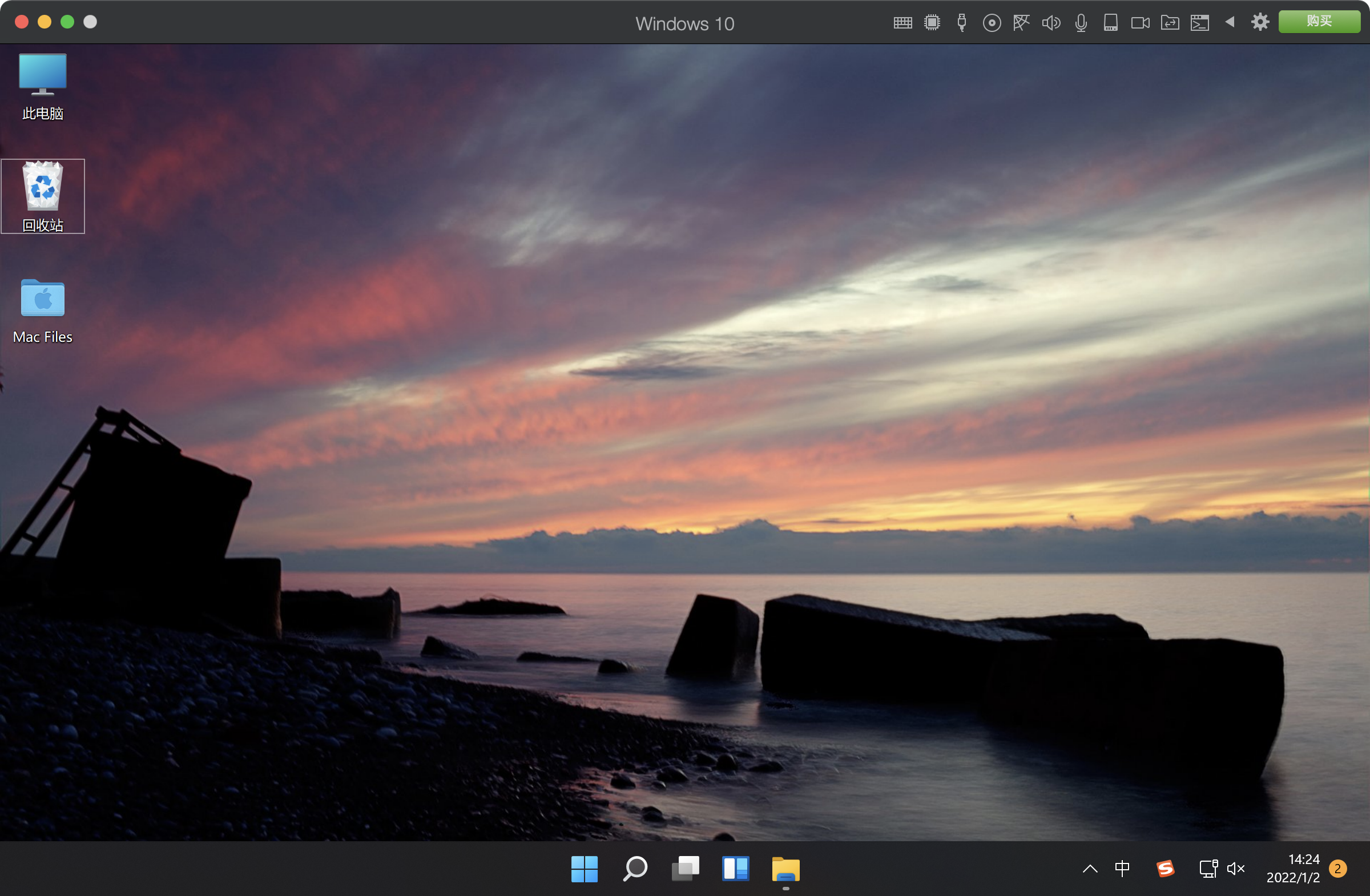Click the network web icon in toolbar
1370x896 pixels.
(1021, 22)
